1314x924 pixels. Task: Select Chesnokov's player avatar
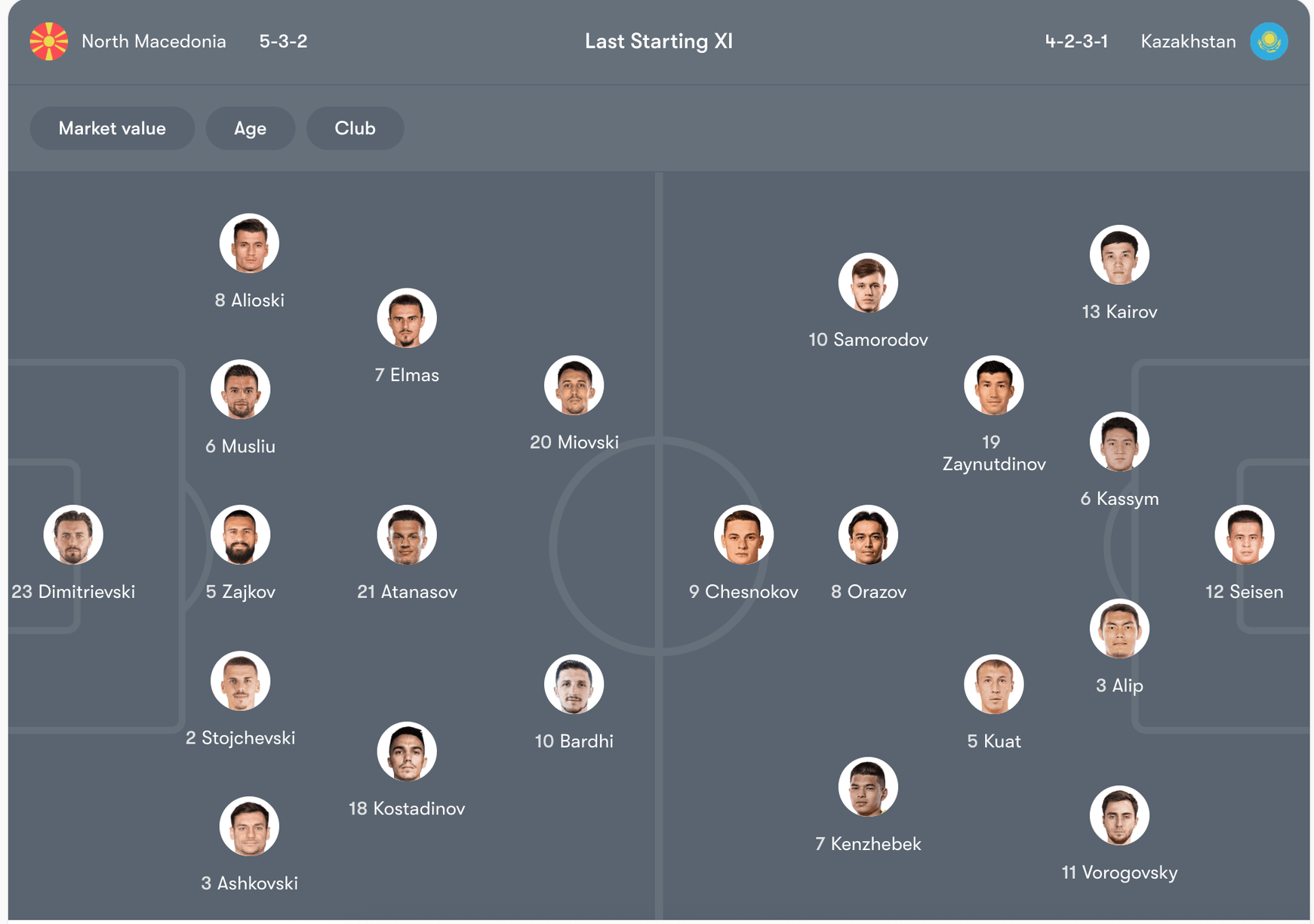(743, 535)
